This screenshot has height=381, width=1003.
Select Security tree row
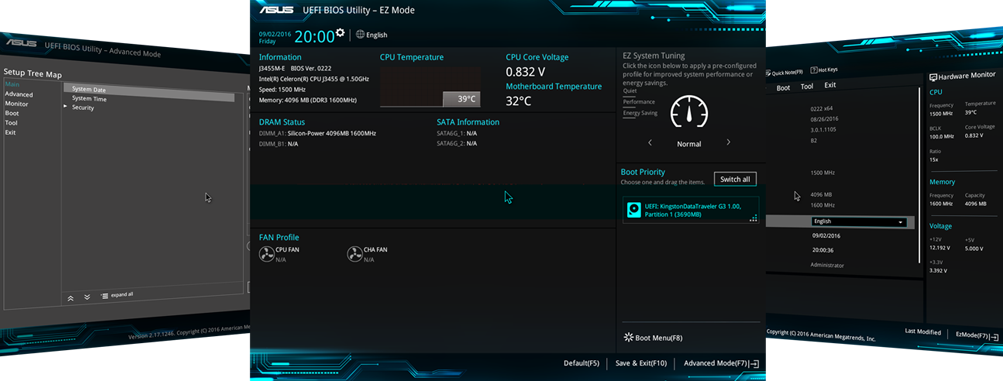(83, 107)
